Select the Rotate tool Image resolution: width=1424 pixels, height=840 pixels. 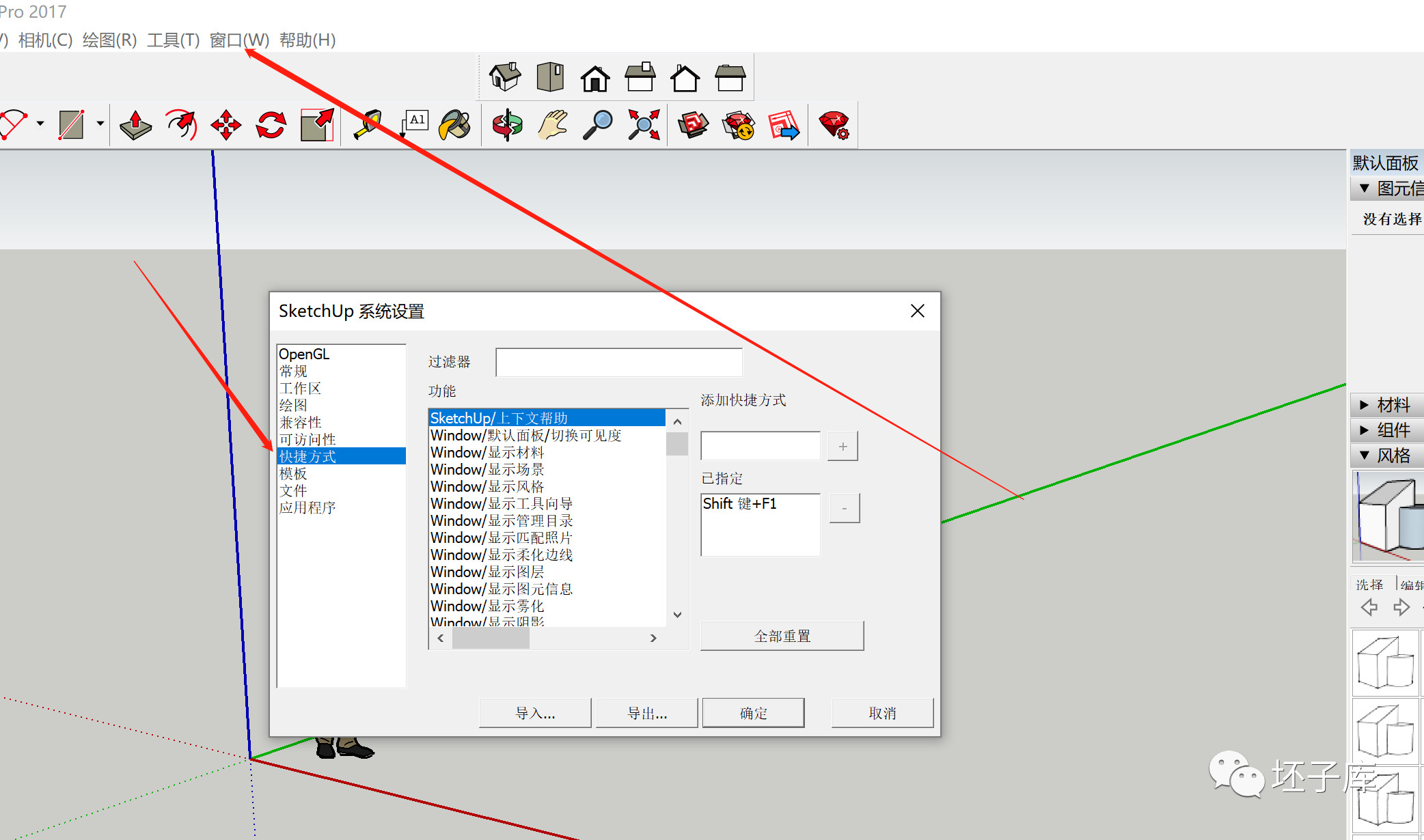(x=271, y=125)
